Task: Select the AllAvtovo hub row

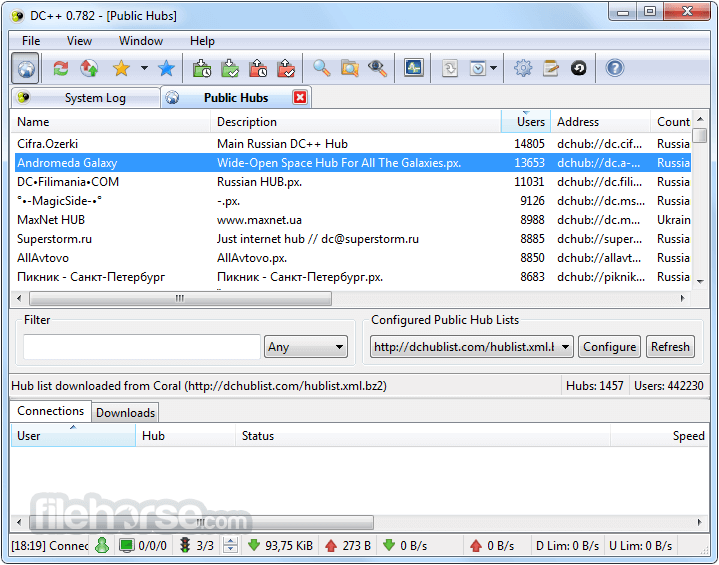Action: point(353,258)
